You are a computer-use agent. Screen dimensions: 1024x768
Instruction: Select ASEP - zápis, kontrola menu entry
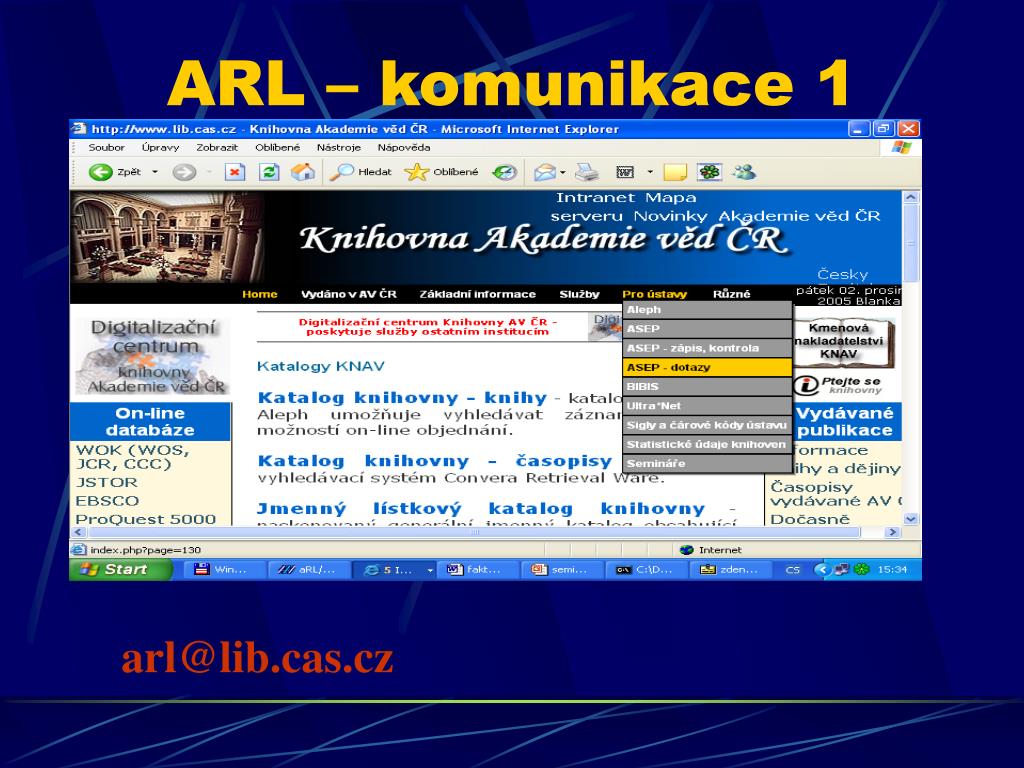(708, 348)
